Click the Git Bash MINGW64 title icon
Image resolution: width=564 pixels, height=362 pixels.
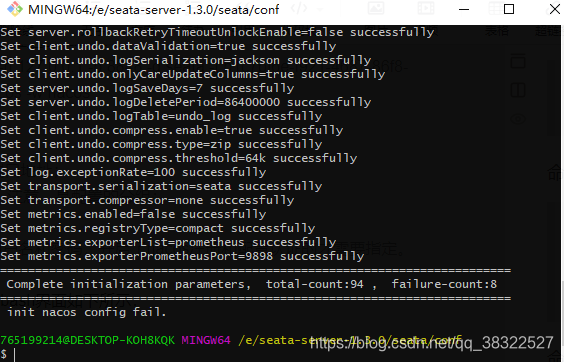(15, 9)
